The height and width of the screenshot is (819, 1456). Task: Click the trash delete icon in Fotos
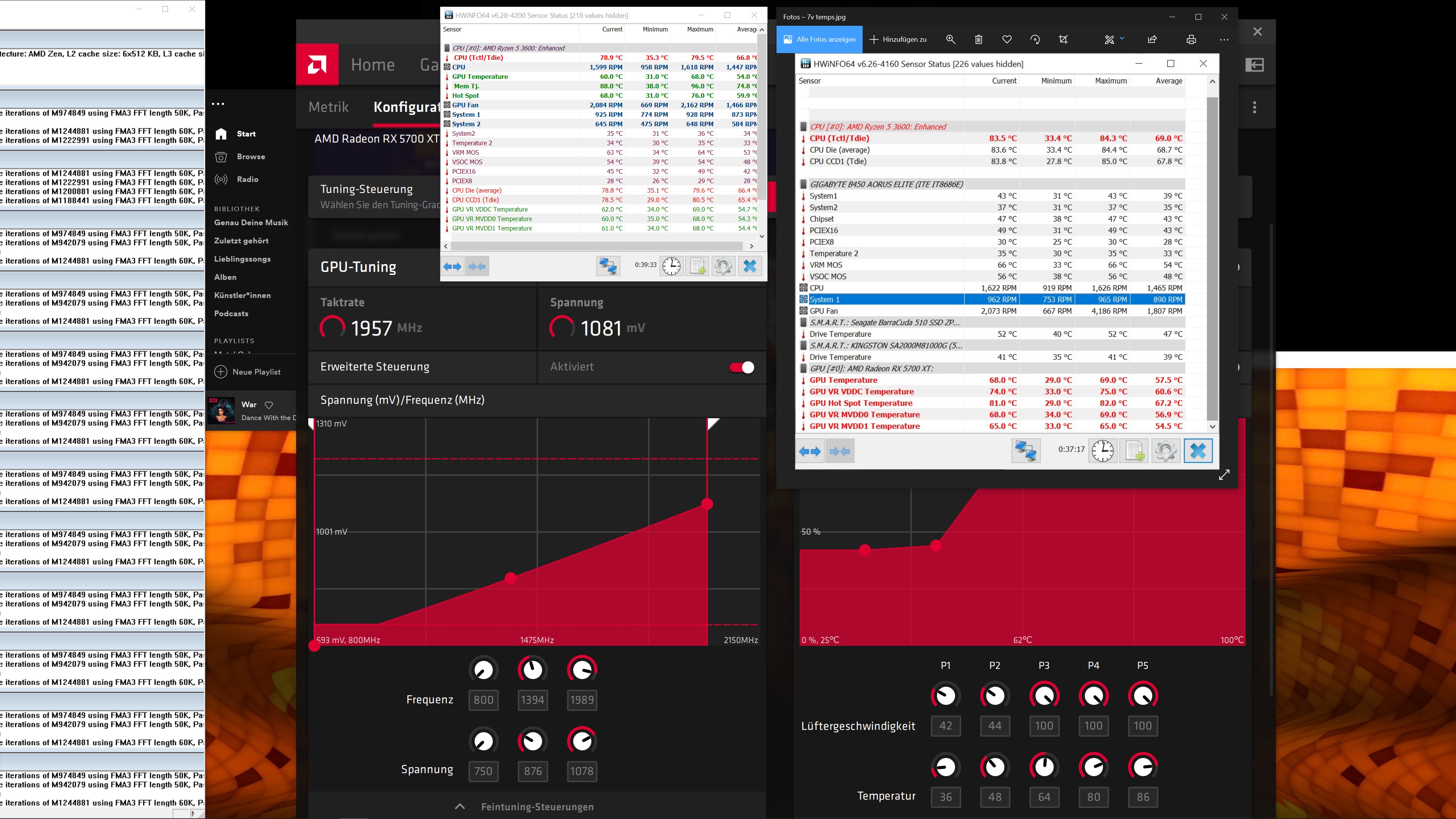978,39
